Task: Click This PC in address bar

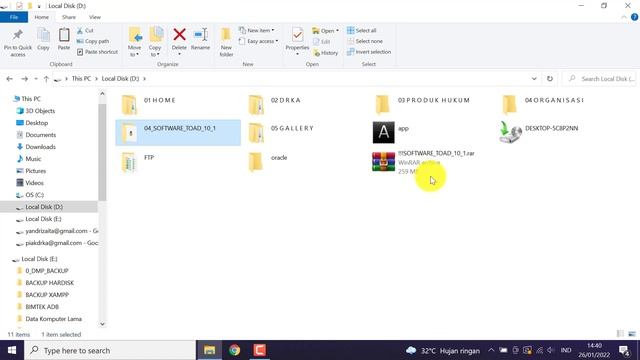Action: [81, 78]
